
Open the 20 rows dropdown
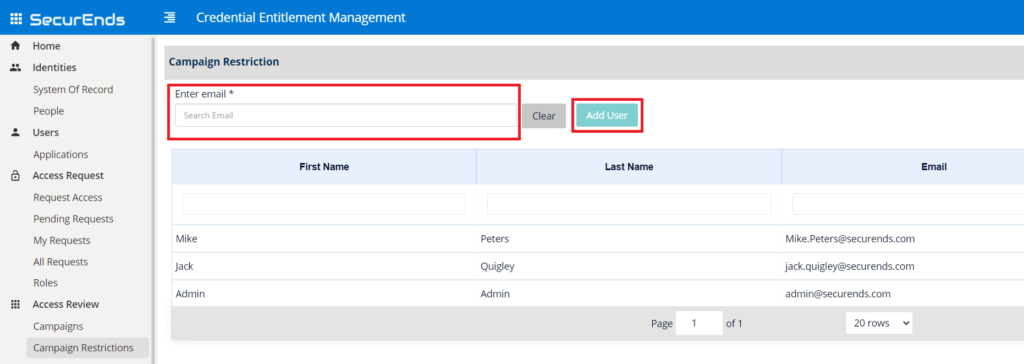879,323
